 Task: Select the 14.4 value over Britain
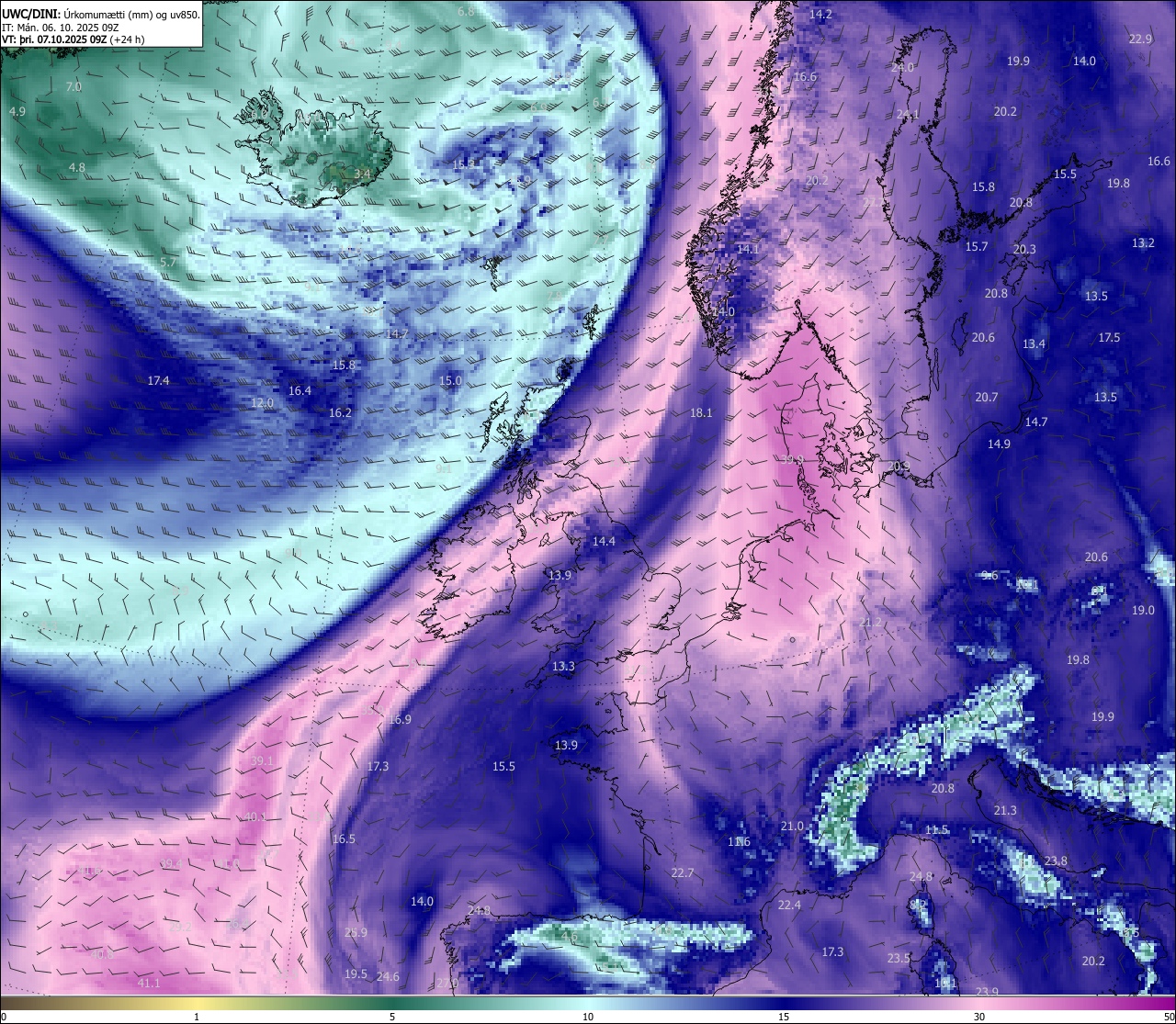coord(604,542)
